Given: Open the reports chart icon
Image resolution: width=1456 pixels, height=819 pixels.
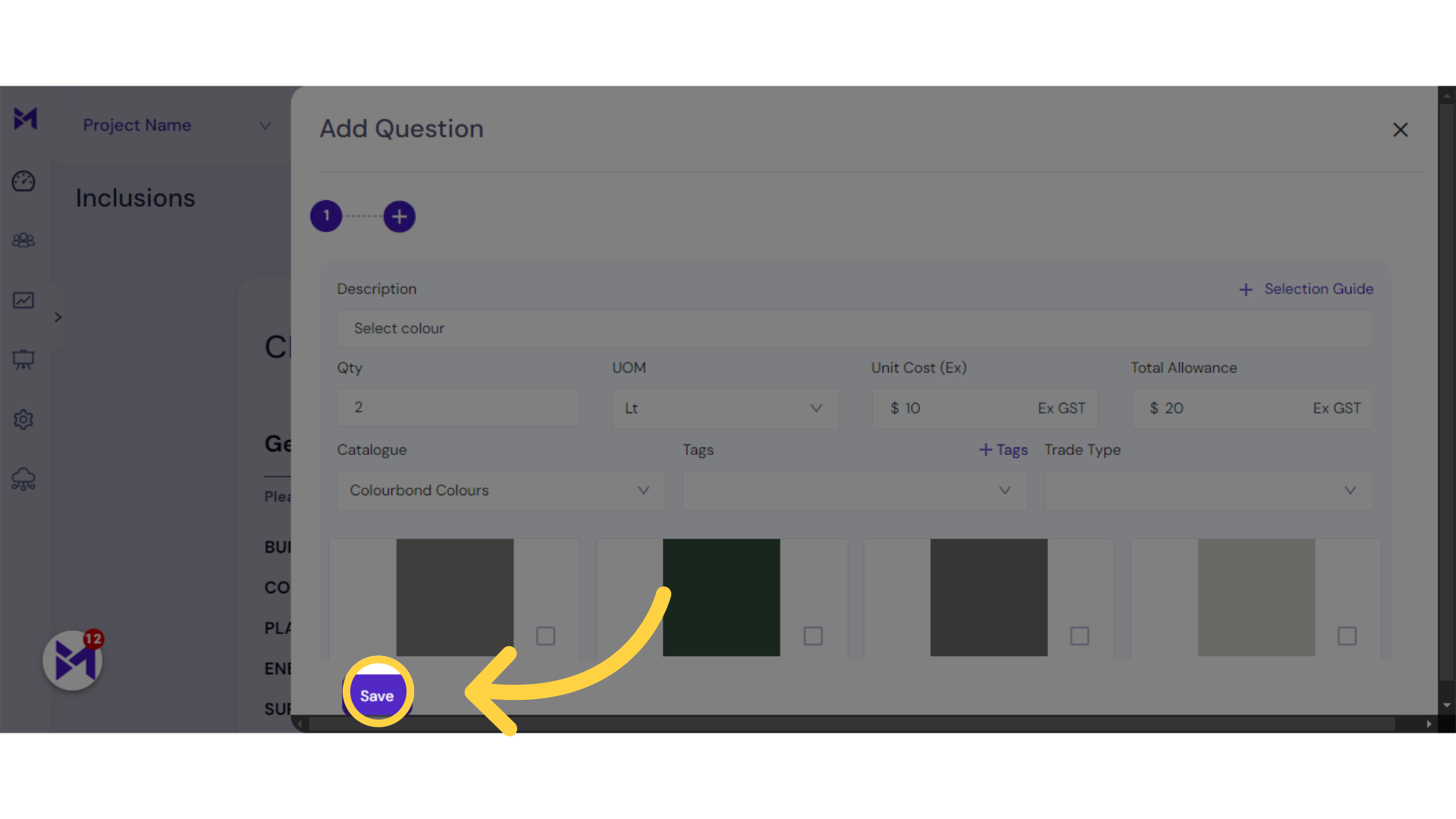Looking at the screenshot, I should tap(24, 300).
